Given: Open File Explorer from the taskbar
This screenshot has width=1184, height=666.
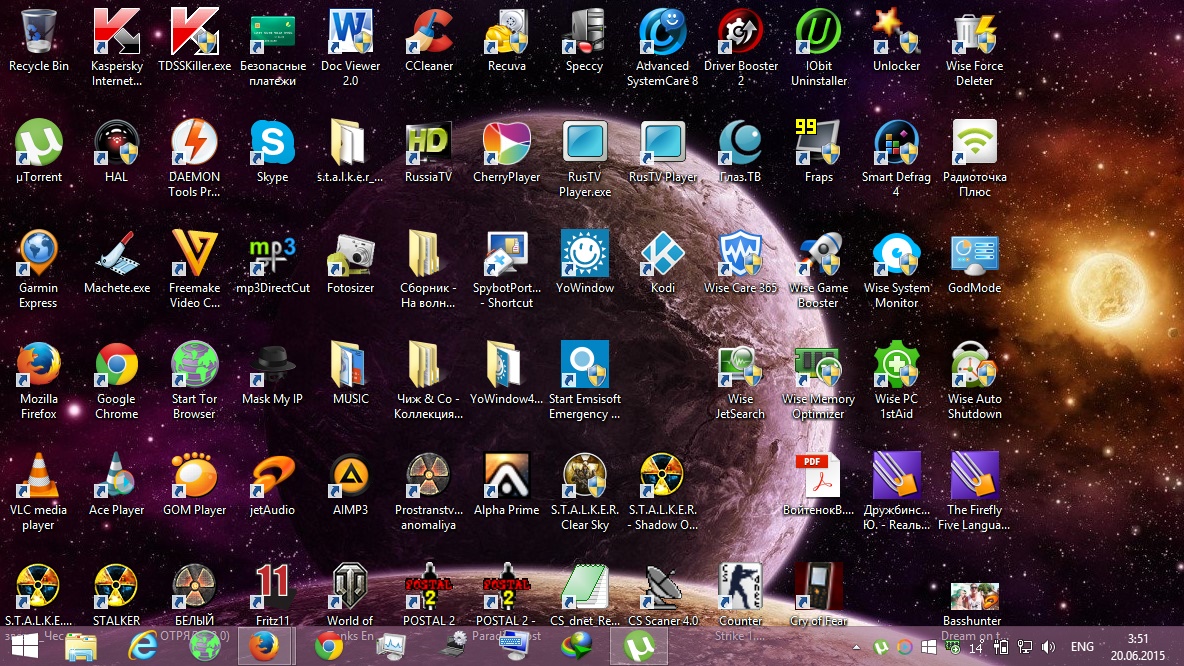Looking at the screenshot, I should pos(81,647).
